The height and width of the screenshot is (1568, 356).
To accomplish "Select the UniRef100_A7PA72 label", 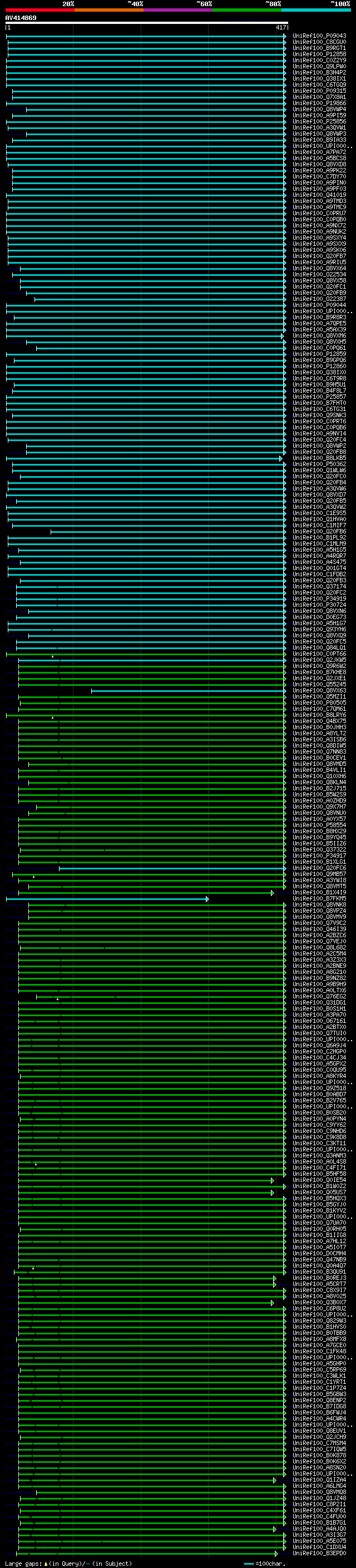I will 319,152.
